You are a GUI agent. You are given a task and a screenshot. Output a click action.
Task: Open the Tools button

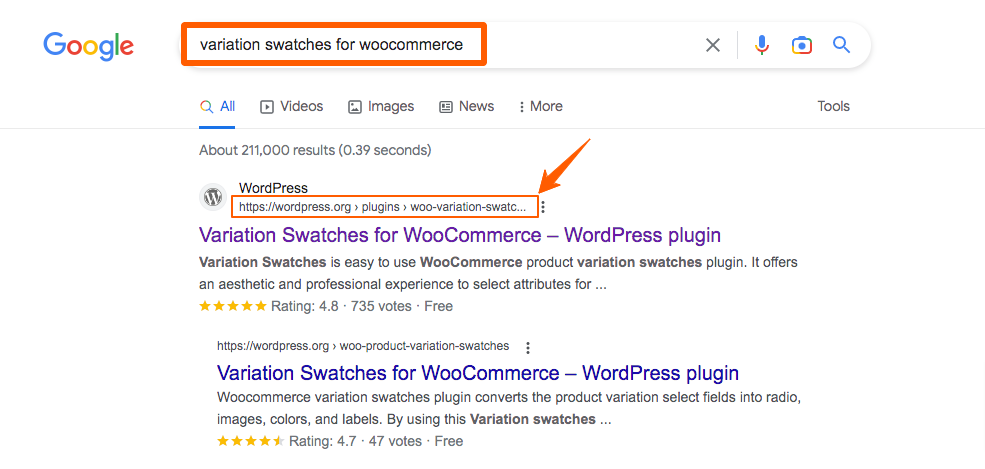[x=833, y=107]
